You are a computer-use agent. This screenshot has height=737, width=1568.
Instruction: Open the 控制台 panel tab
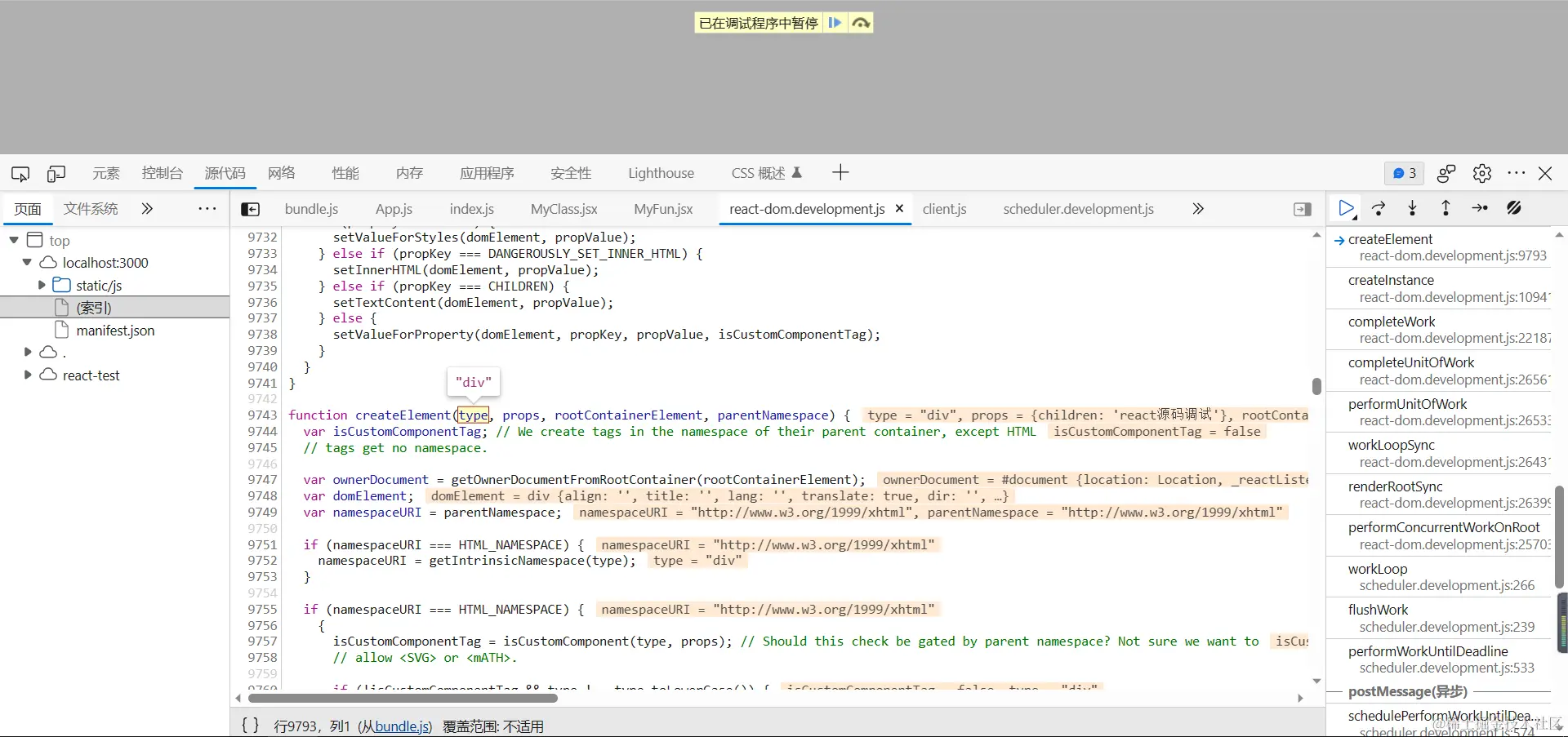tap(163, 173)
